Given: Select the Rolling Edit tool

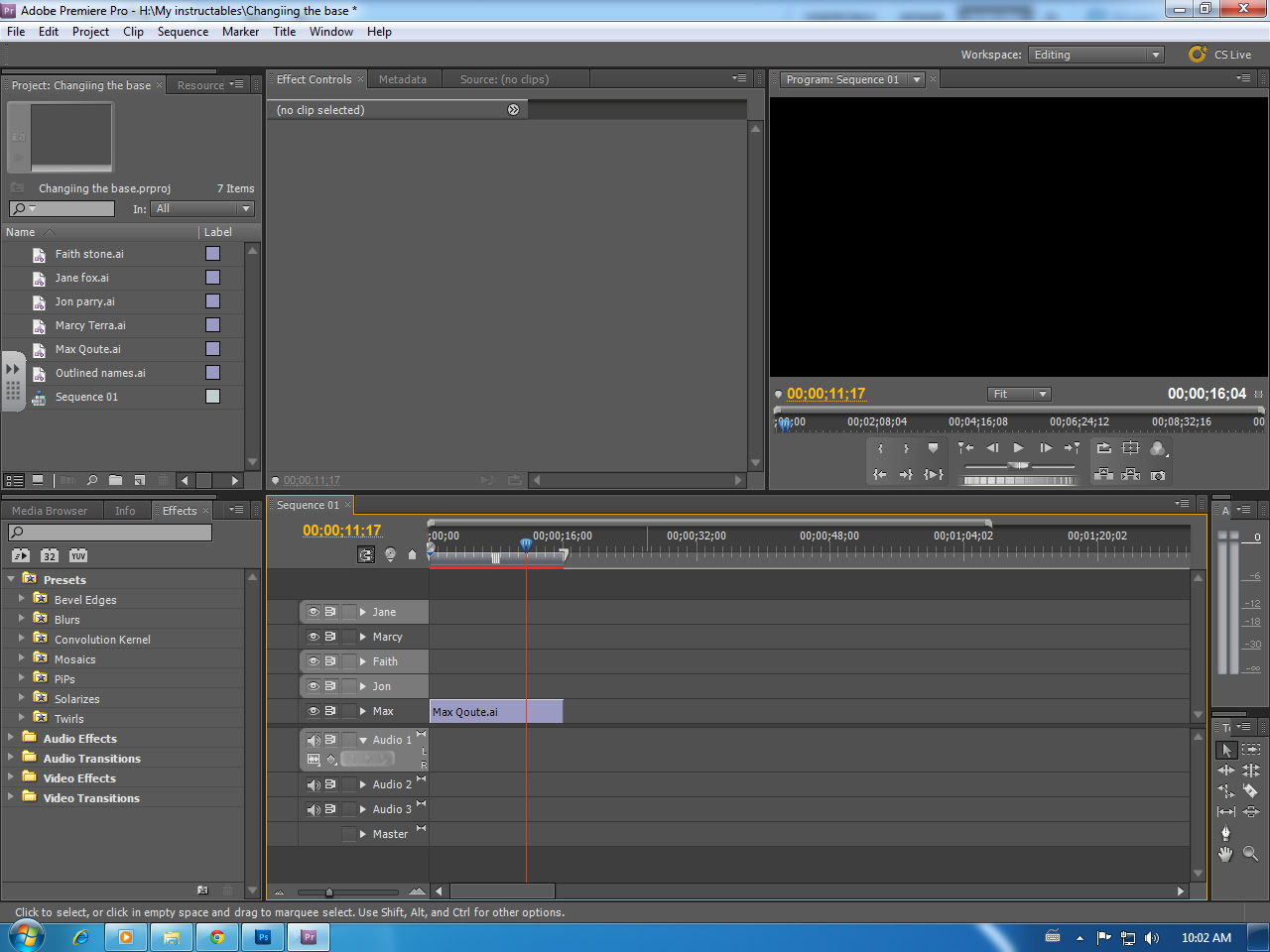Looking at the screenshot, I should pos(1251,770).
